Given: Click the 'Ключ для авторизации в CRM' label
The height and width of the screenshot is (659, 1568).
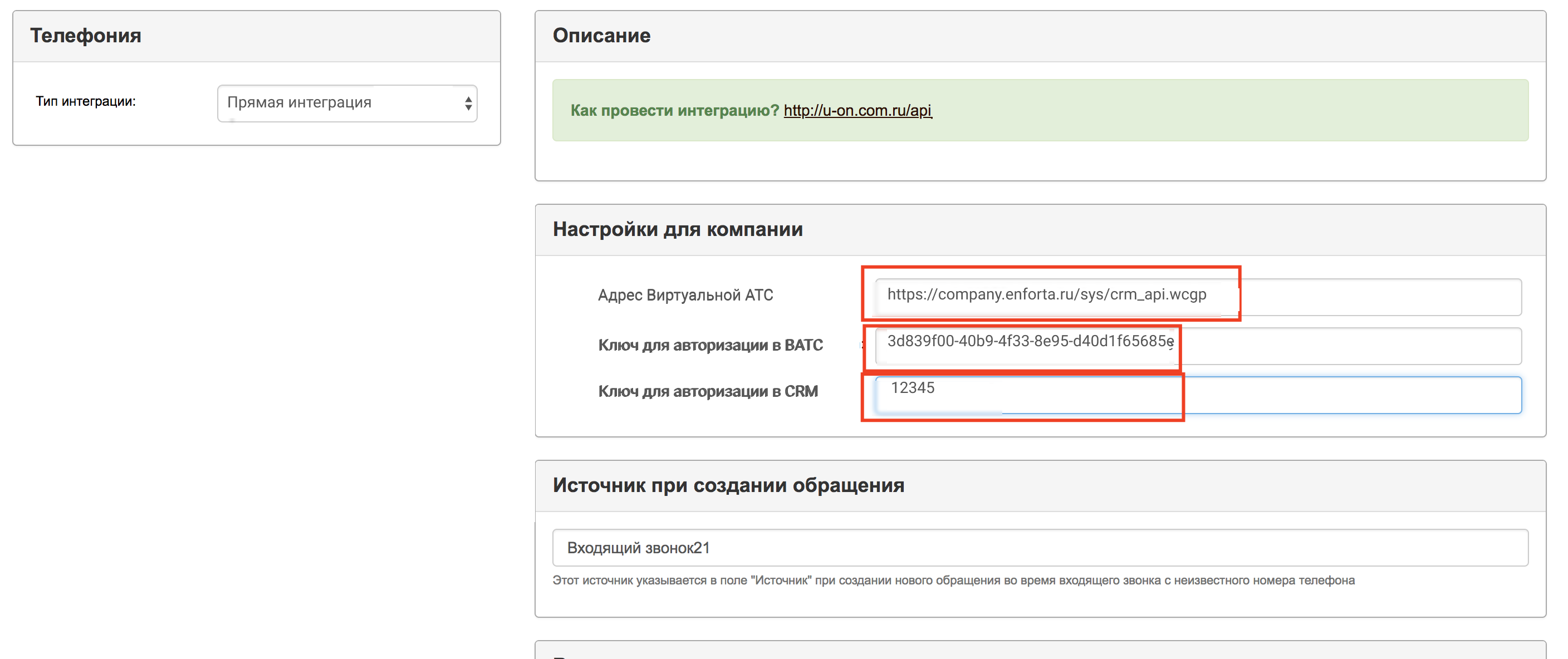Looking at the screenshot, I should (708, 391).
